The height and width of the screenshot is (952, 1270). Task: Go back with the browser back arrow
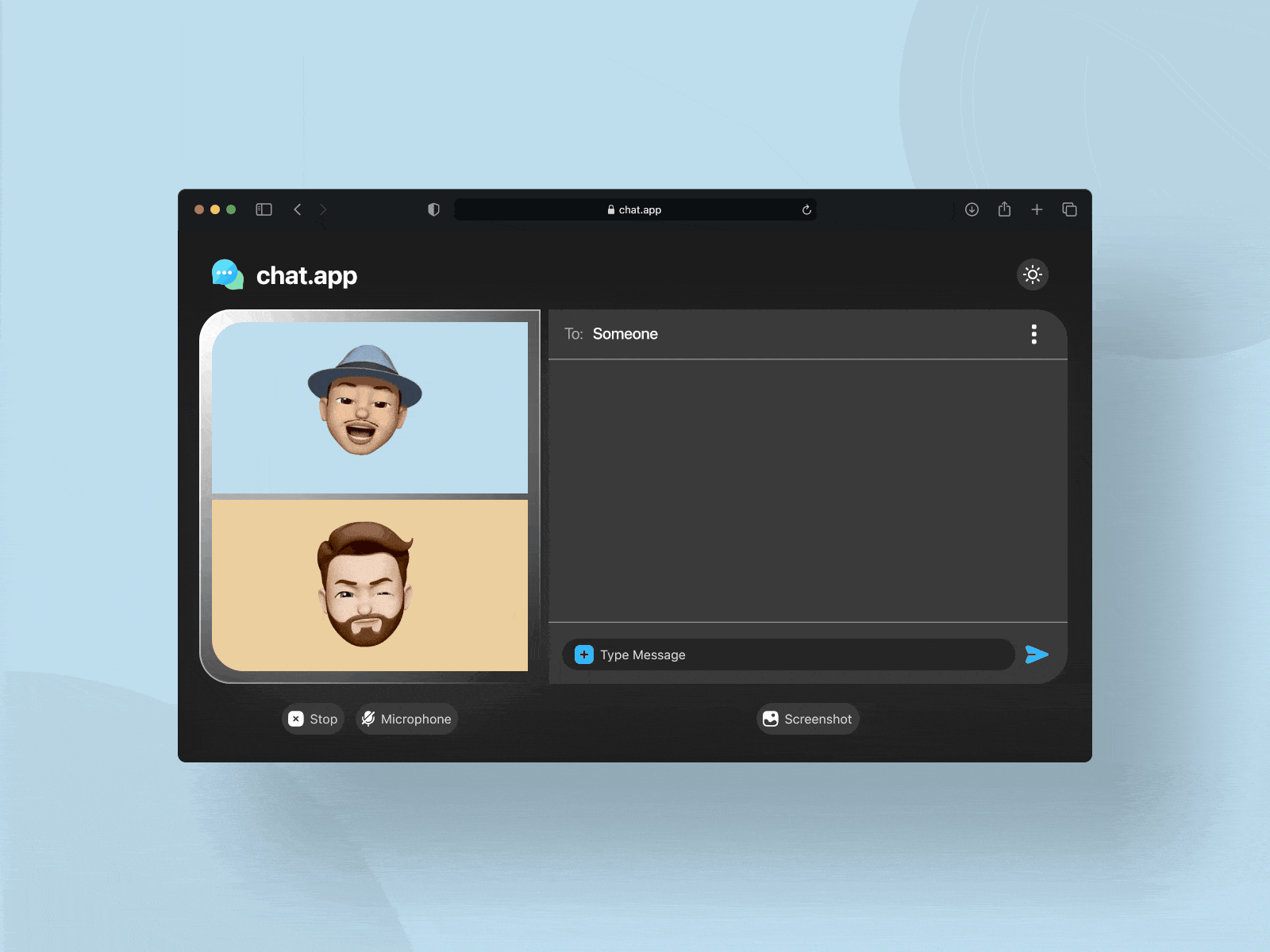pos(298,209)
